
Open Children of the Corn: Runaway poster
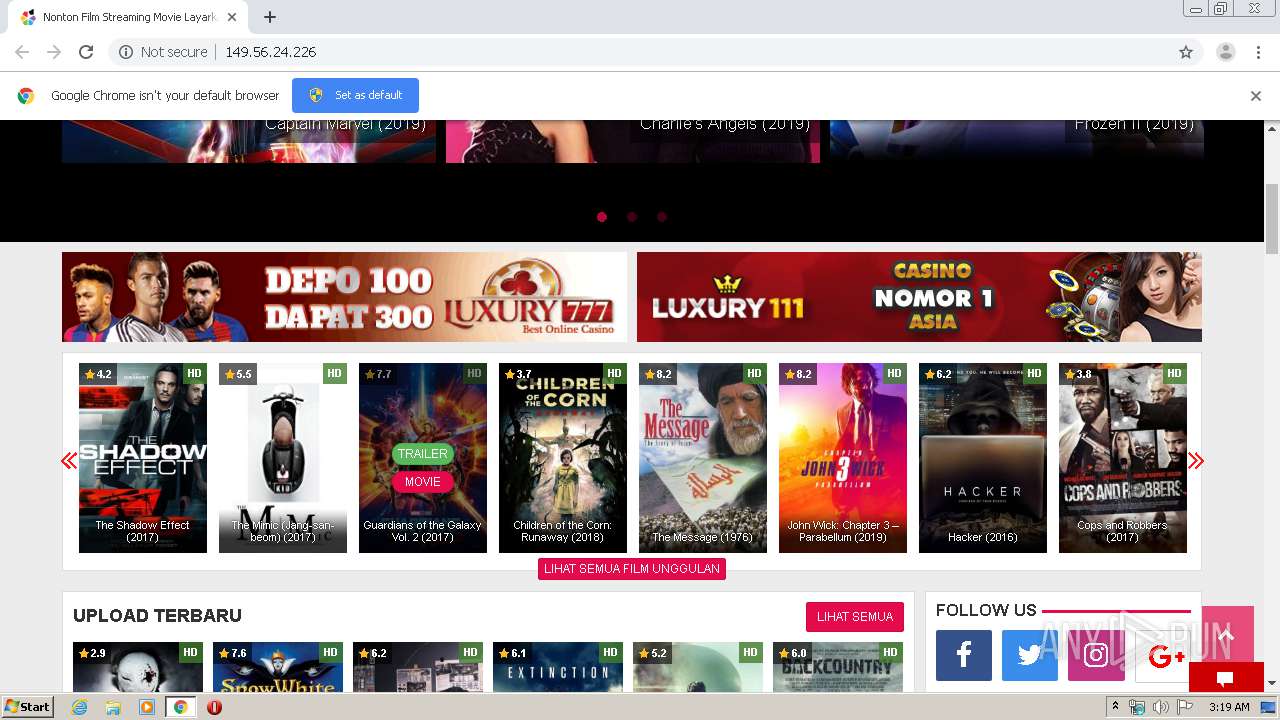[x=563, y=458]
